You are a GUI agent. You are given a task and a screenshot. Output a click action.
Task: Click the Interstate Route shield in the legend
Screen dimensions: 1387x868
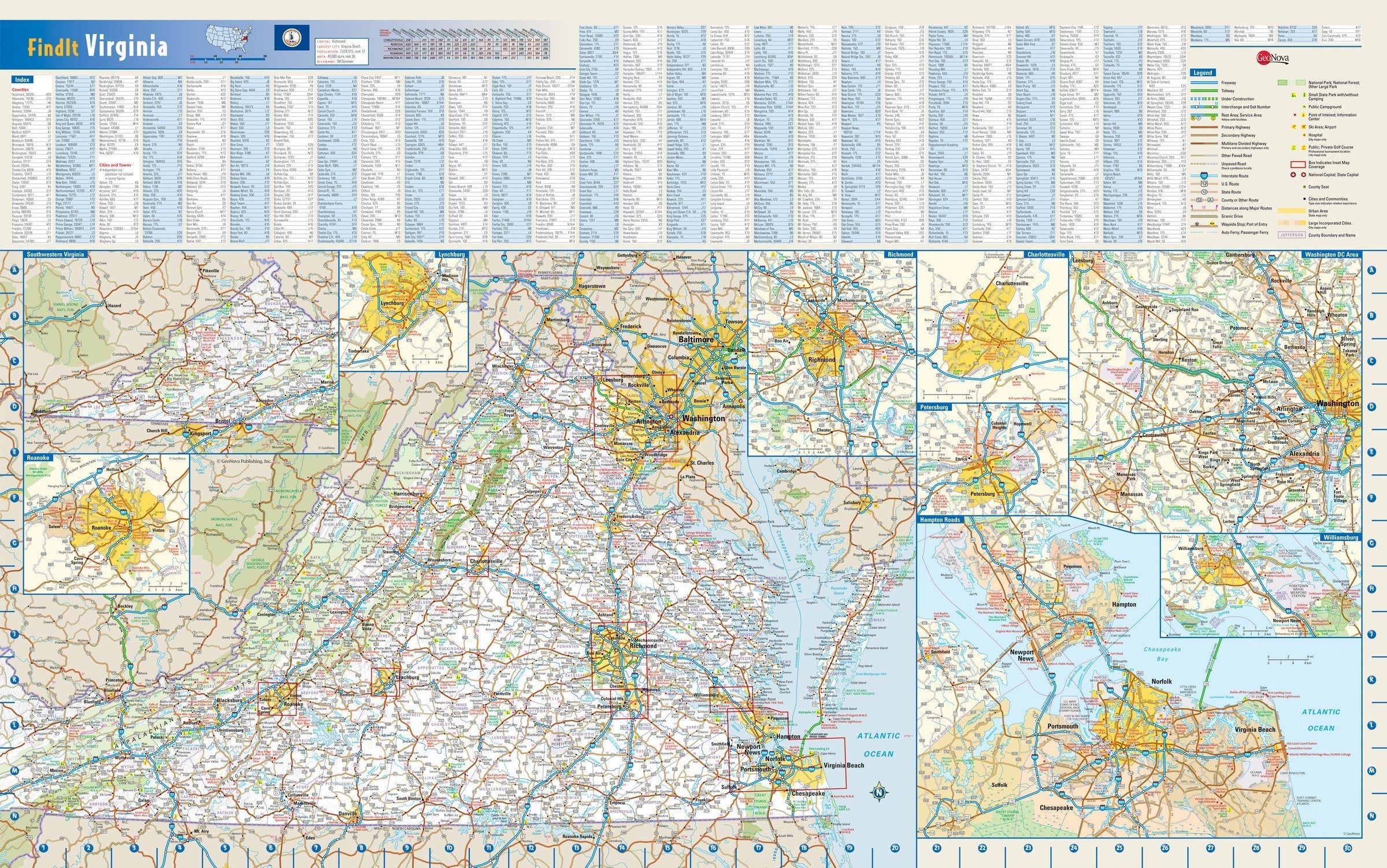(1204, 176)
